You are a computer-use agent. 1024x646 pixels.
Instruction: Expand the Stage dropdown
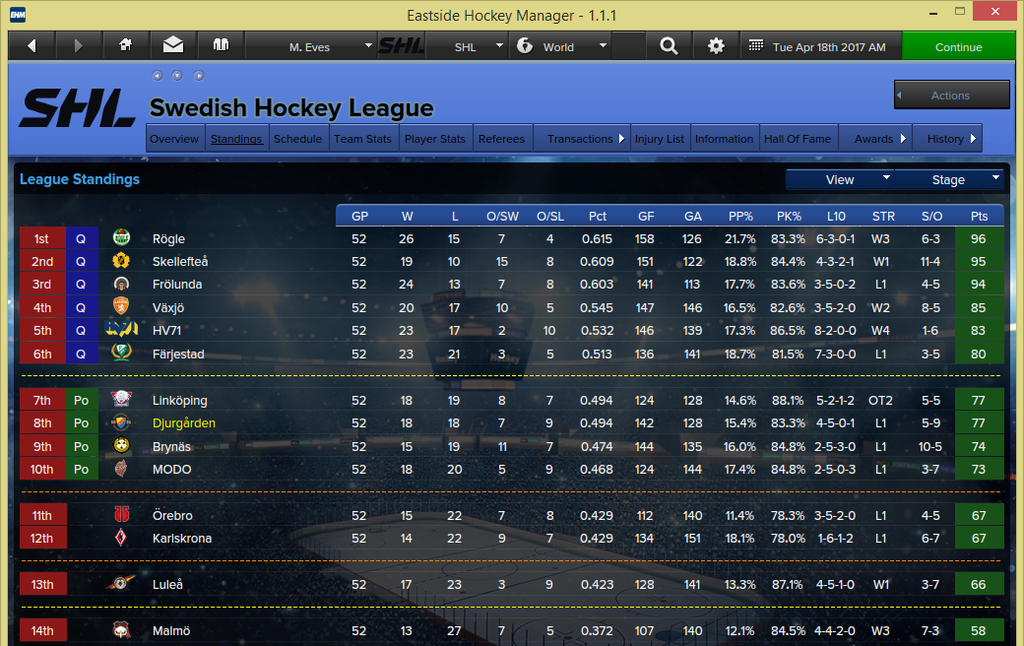(949, 180)
